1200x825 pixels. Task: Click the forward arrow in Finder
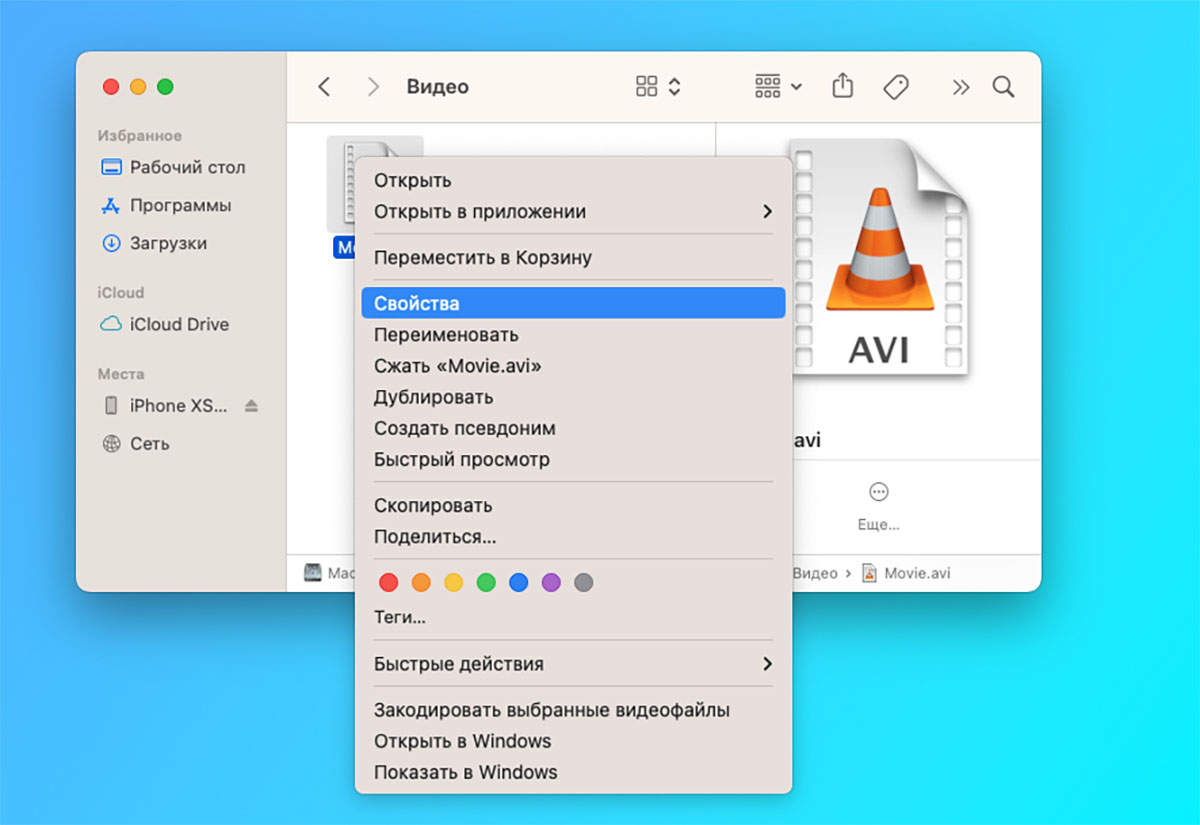tap(373, 87)
